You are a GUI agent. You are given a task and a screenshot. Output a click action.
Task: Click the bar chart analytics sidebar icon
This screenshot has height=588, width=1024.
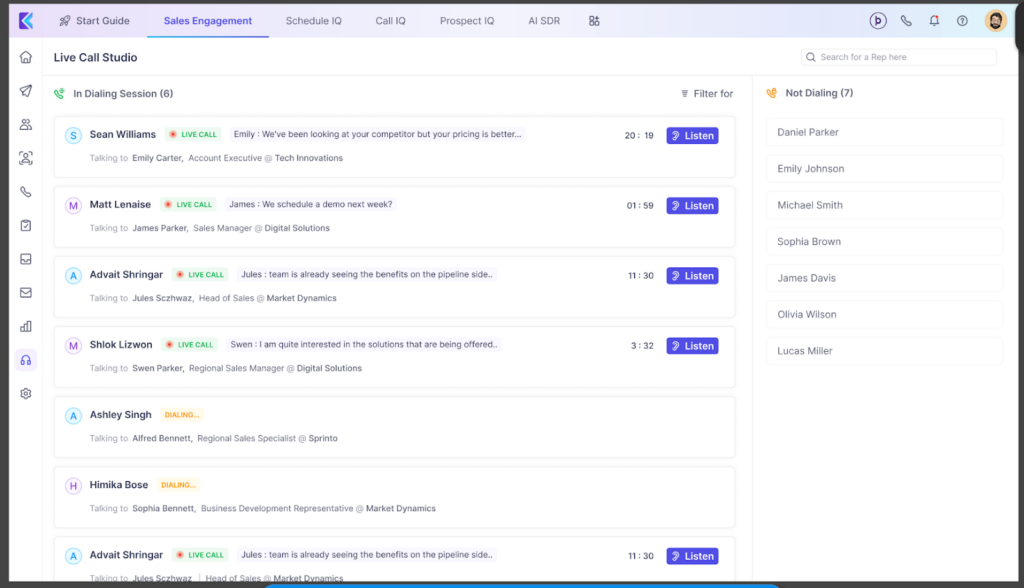click(26, 326)
